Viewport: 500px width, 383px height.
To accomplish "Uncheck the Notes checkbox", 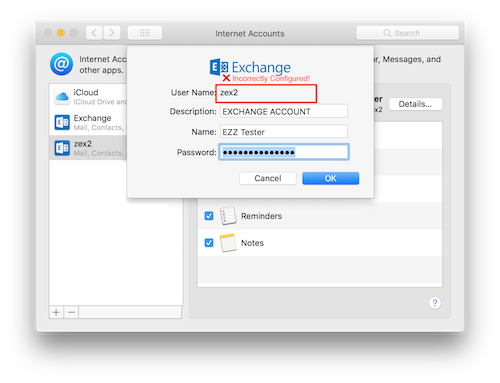I will [209, 243].
